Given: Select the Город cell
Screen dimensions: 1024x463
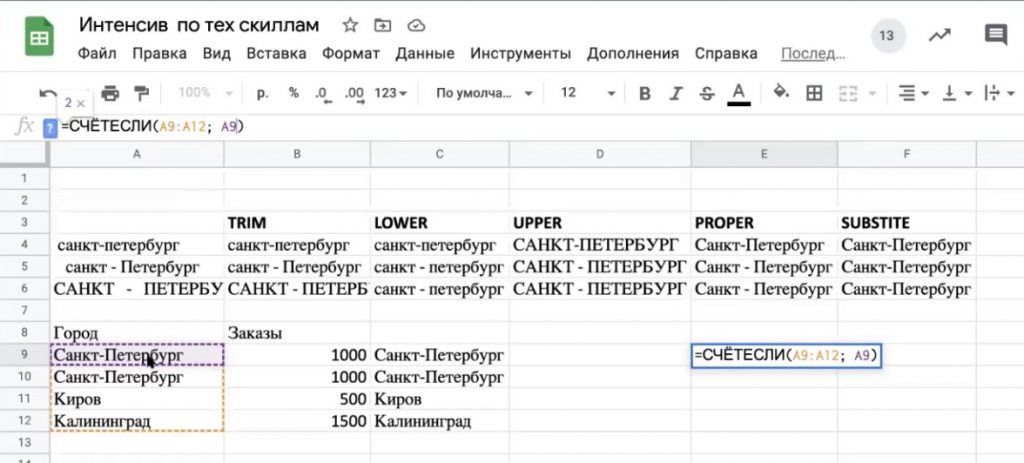Looking at the screenshot, I should pos(136,333).
